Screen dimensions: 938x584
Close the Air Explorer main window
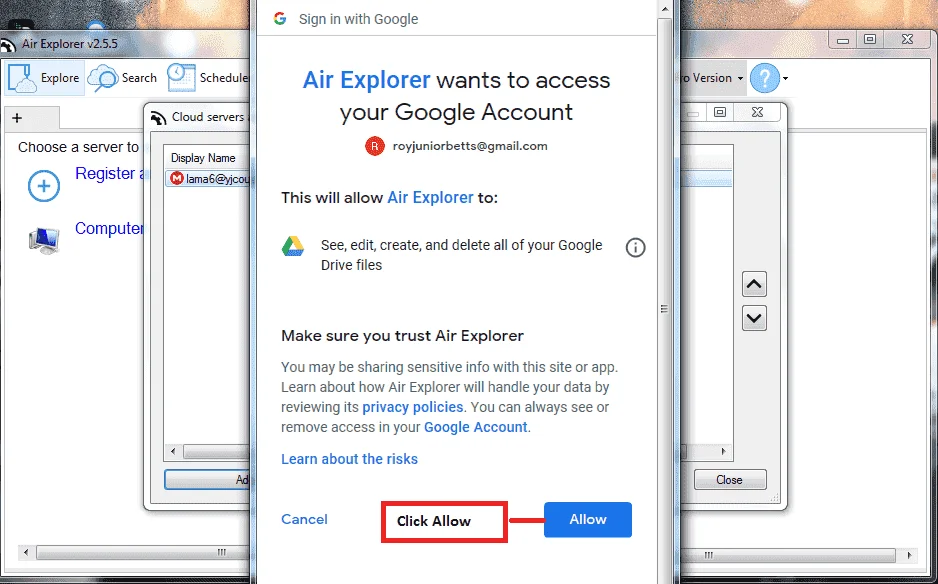pos(907,39)
